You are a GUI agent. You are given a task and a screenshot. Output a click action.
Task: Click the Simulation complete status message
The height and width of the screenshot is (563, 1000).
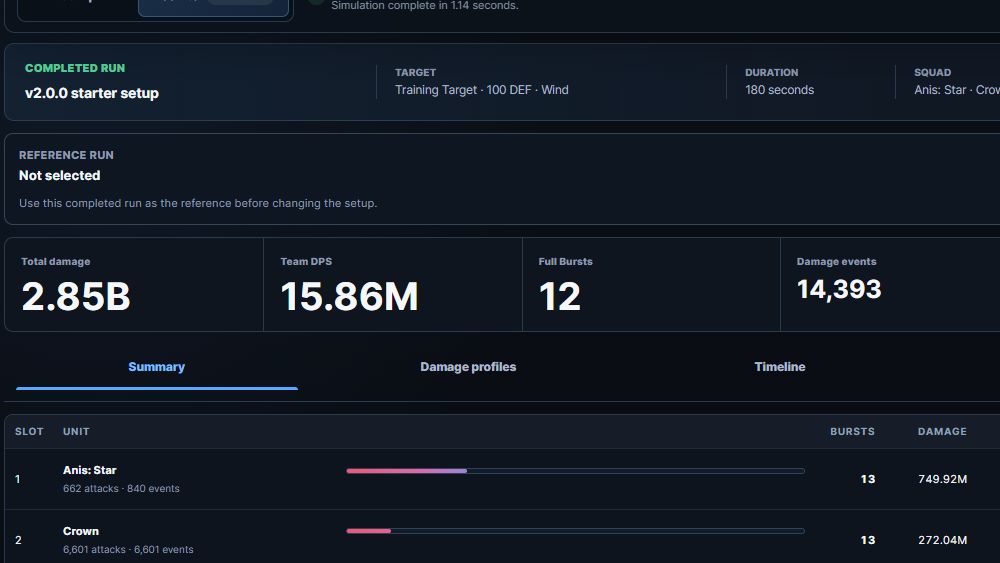(425, 6)
